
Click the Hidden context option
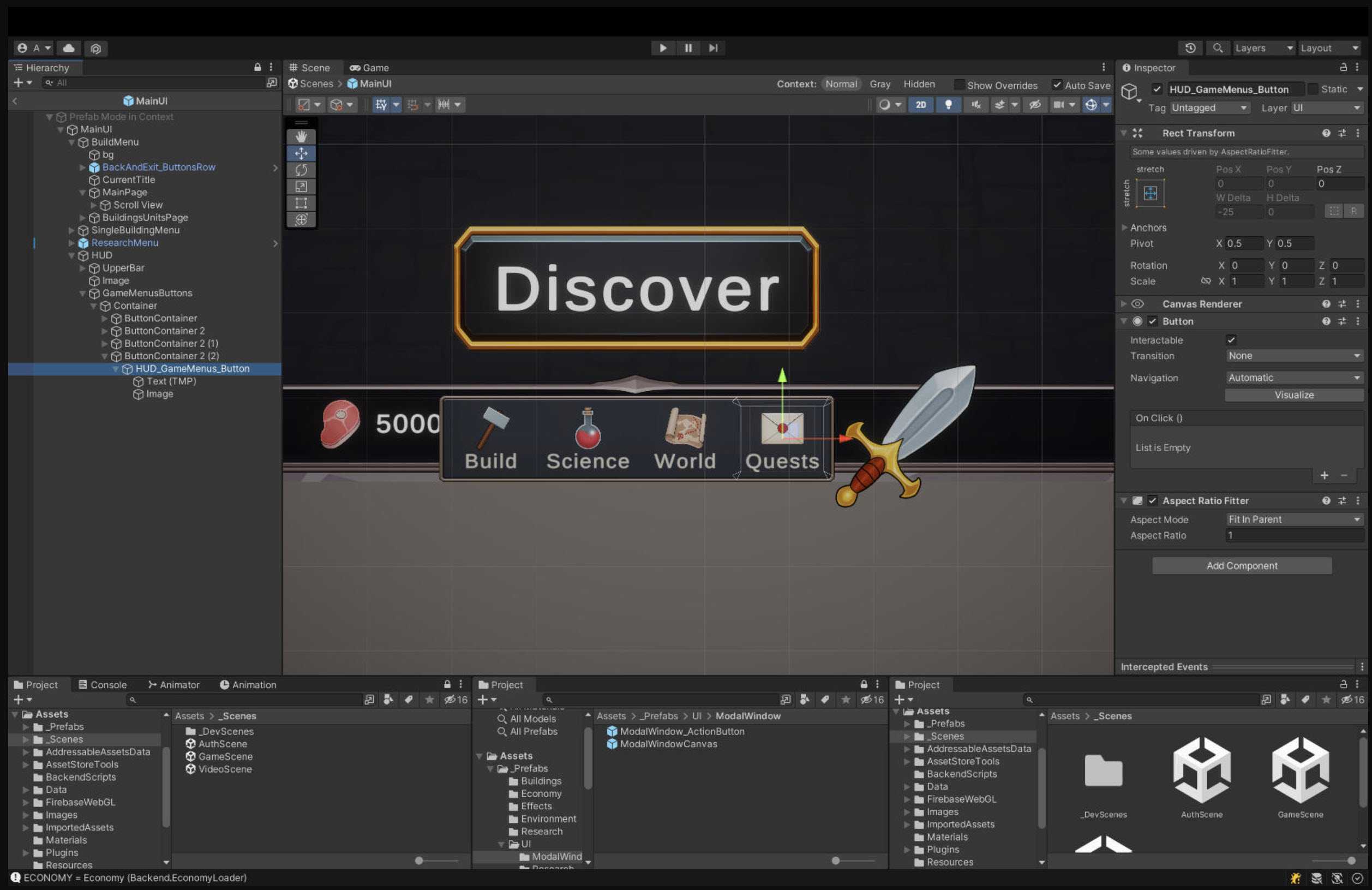tap(919, 84)
